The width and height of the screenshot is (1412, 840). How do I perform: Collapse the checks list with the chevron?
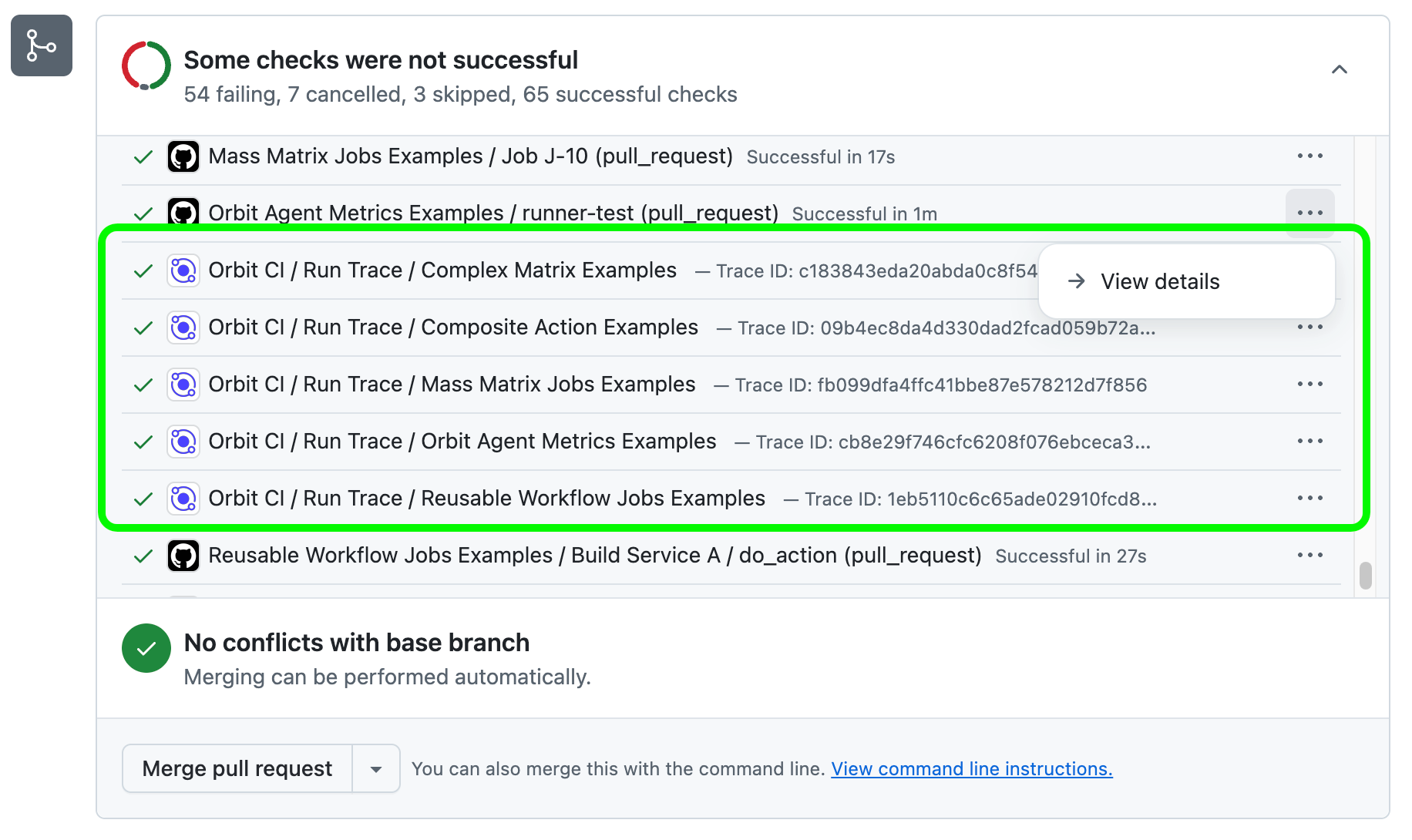tap(1340, 69)
